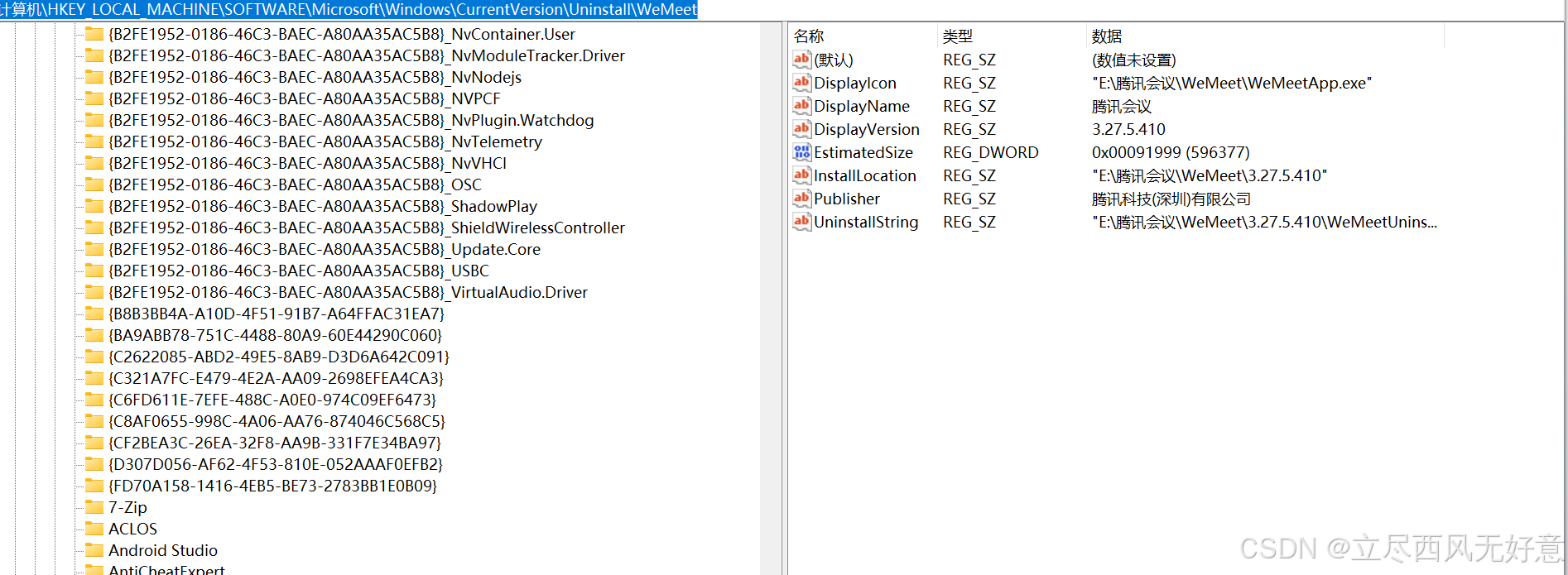This screenshot has width=1568, height=575.
Task: Click the string icon of UninstallString value
Action: [801, 222]
